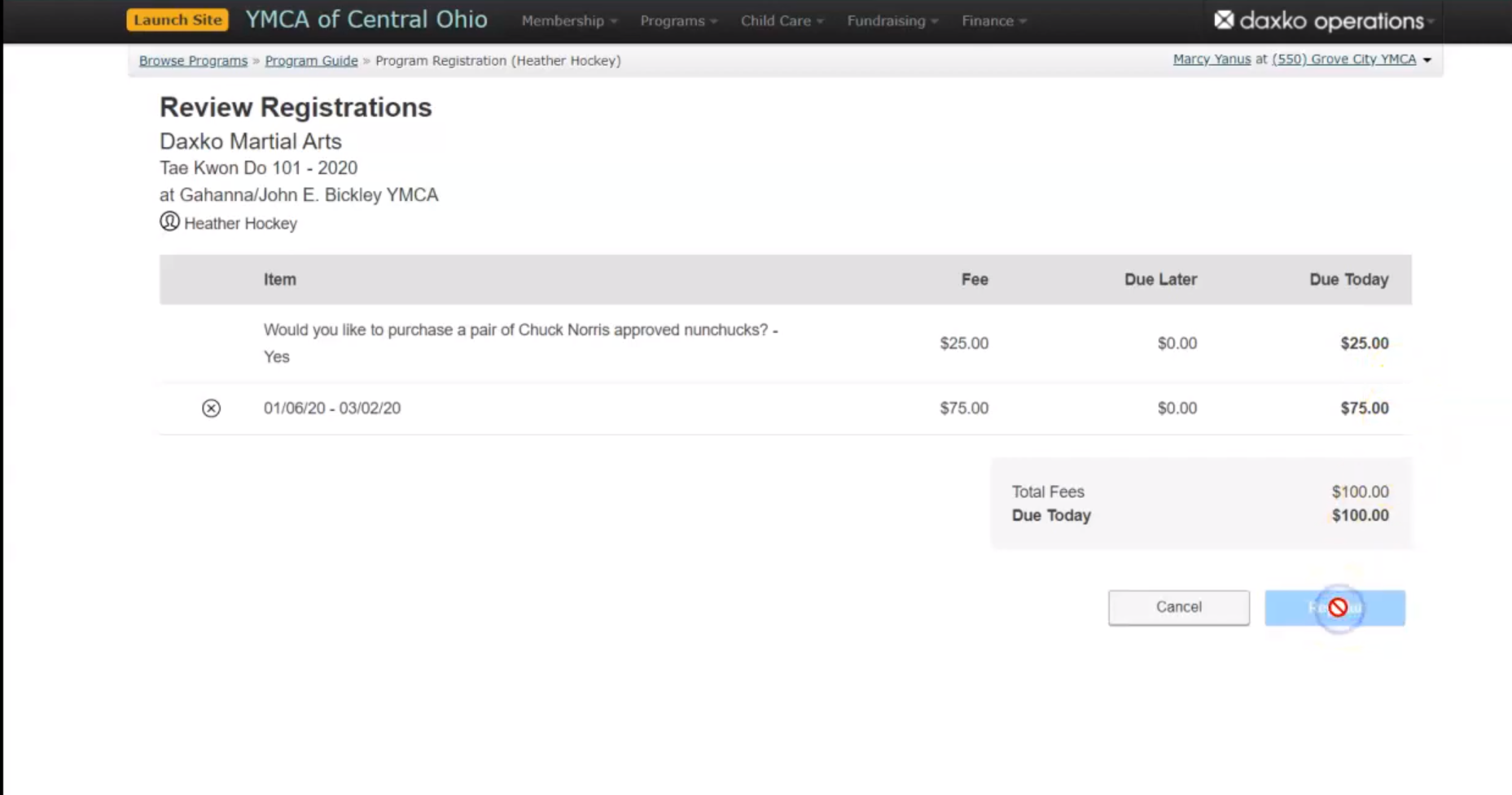Click the Tae Kwon Do 101 - 2020 text
Screen dimensions: 1512x795
point(258,168)
